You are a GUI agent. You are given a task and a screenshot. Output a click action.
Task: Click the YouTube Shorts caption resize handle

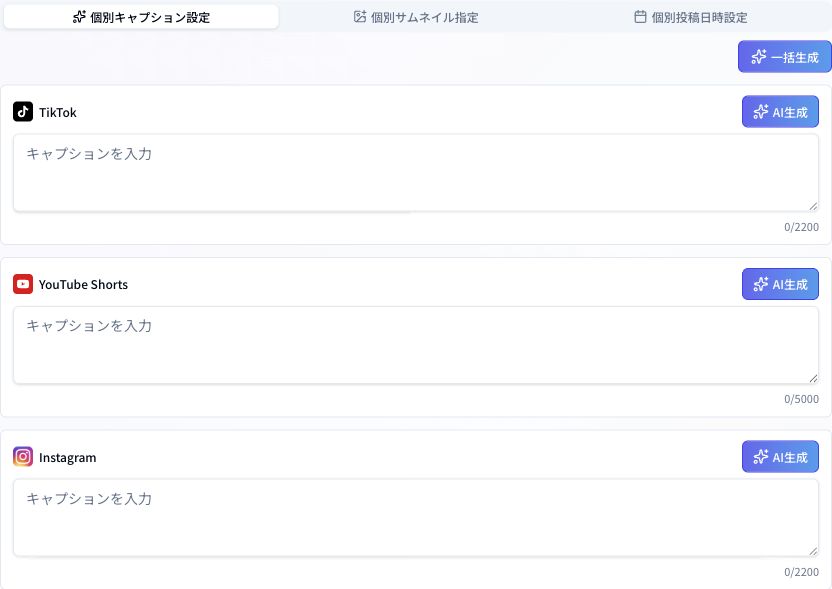[x=813, y=378]
